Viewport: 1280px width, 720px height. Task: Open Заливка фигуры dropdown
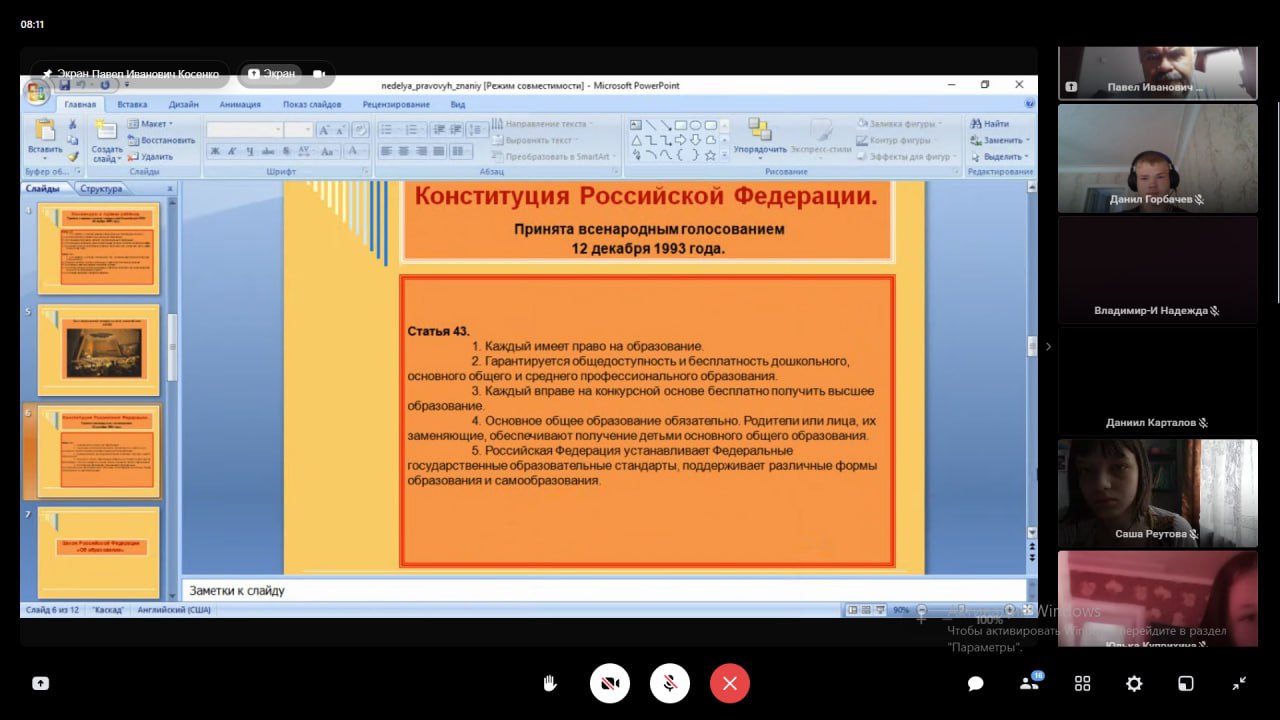coord(897,124)
